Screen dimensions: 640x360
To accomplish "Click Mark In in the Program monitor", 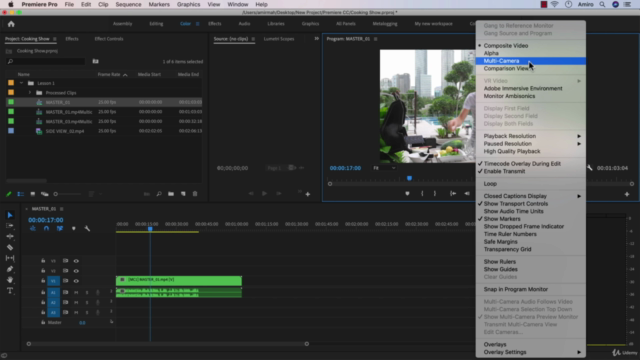I will [x=422, y=193].
